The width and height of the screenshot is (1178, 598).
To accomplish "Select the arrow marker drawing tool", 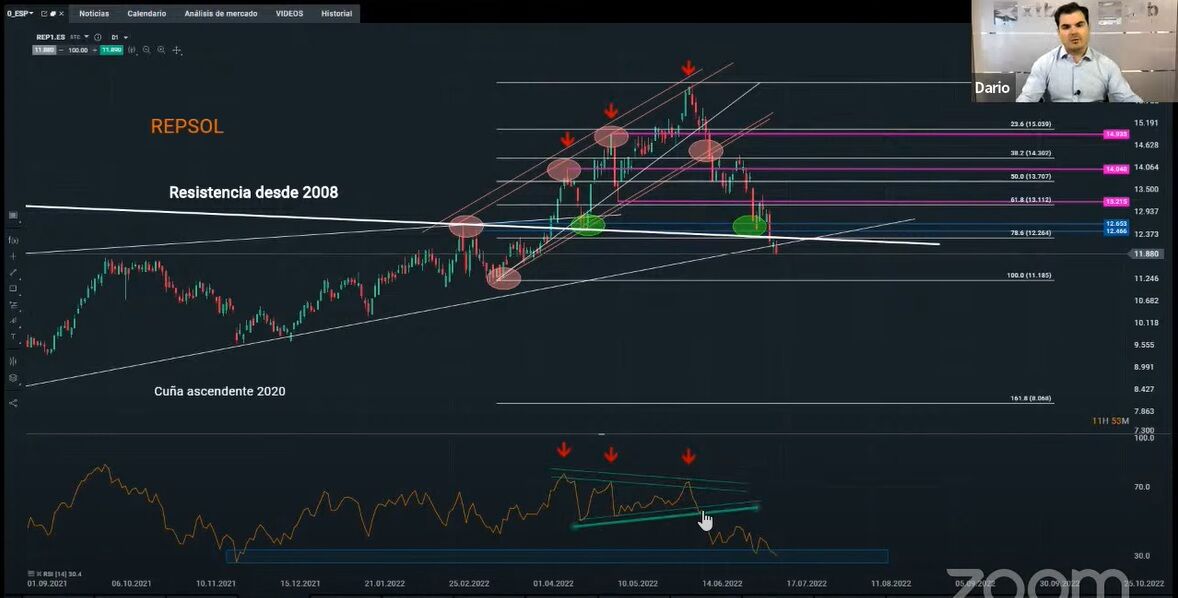I will tap(13, 321).
